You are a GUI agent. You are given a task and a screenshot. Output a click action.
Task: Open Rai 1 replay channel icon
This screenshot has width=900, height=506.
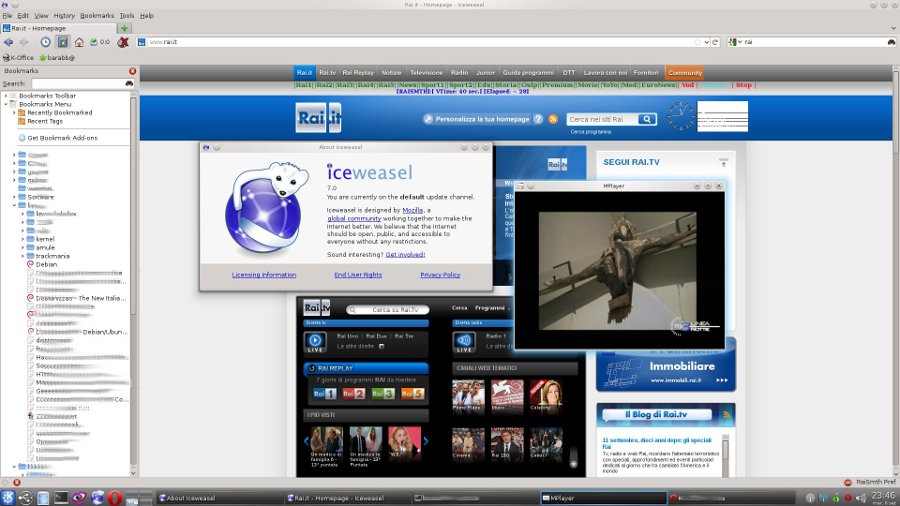324,394
